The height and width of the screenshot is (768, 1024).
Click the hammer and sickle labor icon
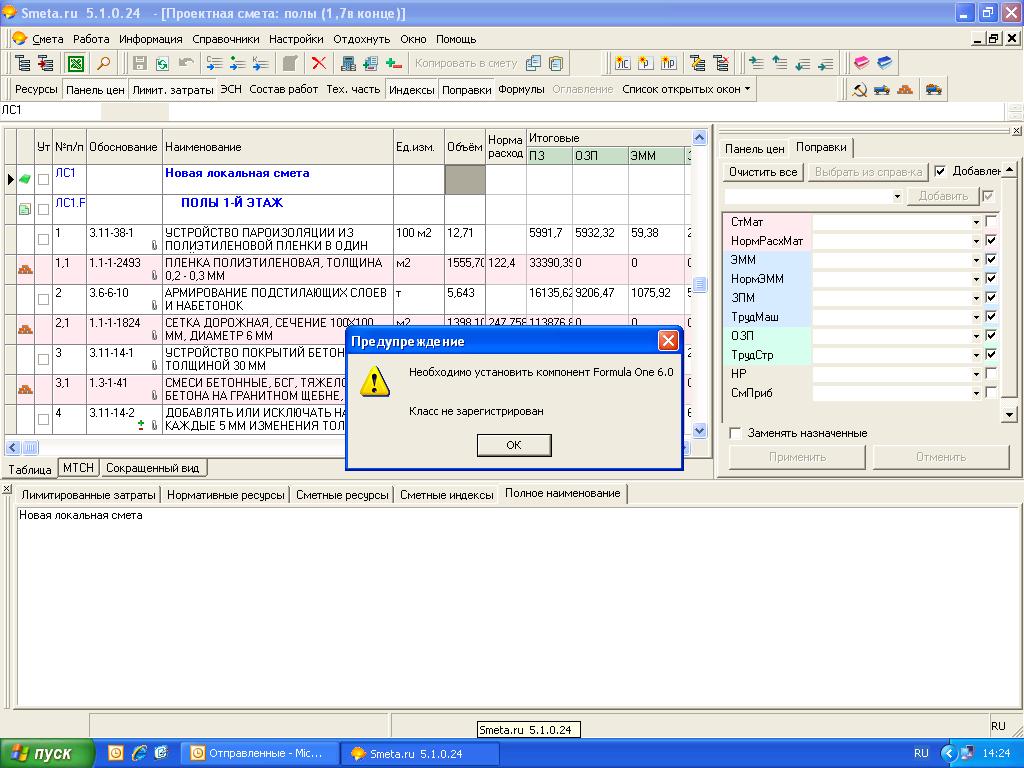[859, 89]
